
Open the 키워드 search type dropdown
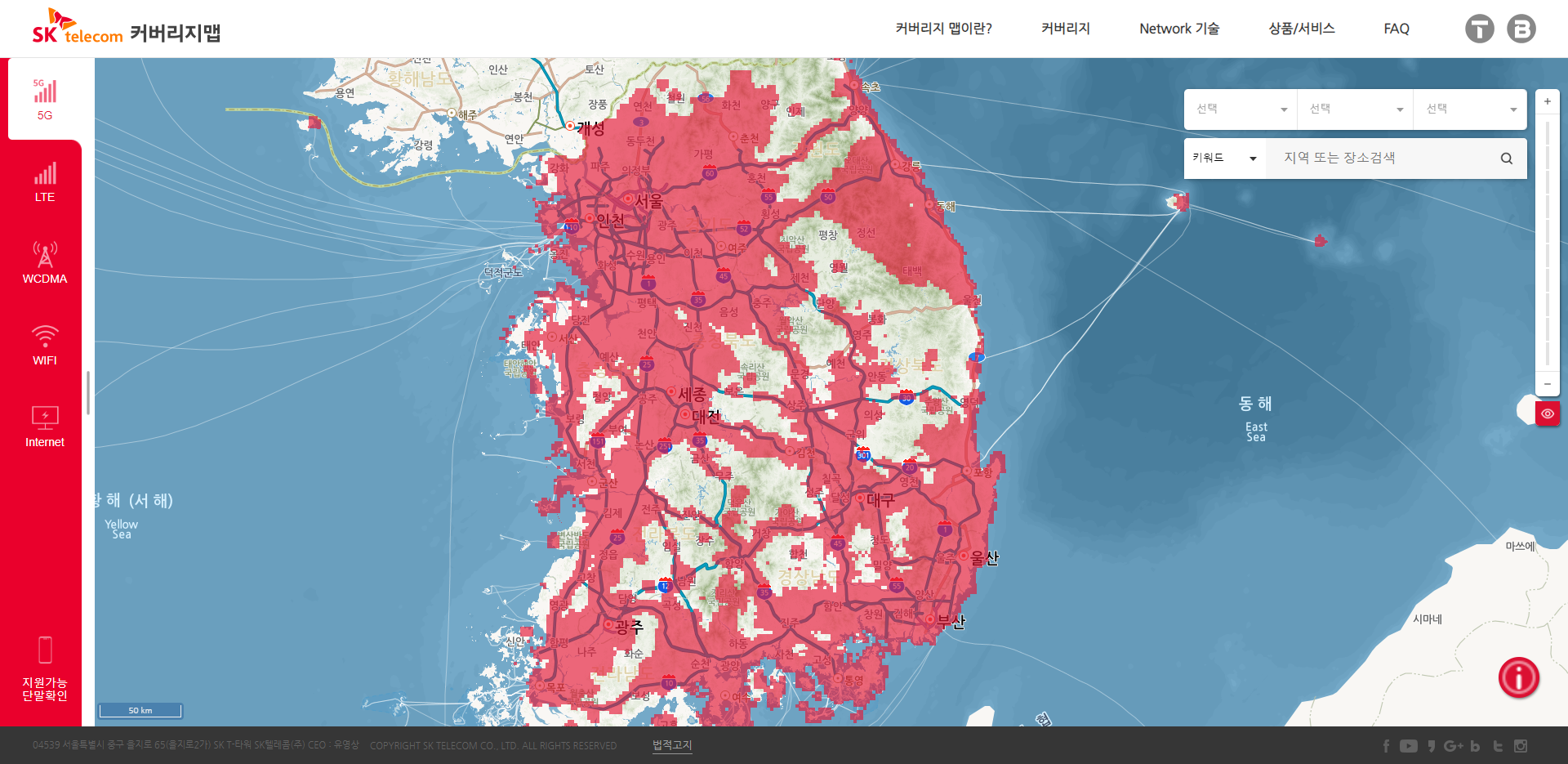click(x=1224, y=159)
